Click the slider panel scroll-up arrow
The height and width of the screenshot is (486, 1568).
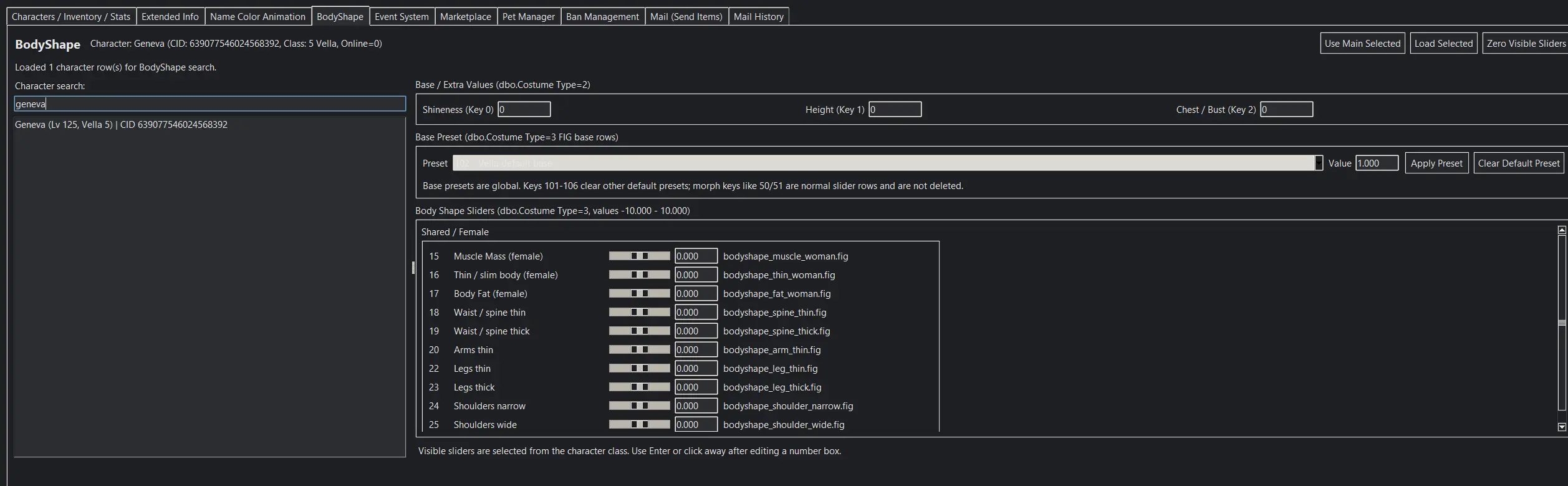pyautogui.click(x=1562, y=230)
